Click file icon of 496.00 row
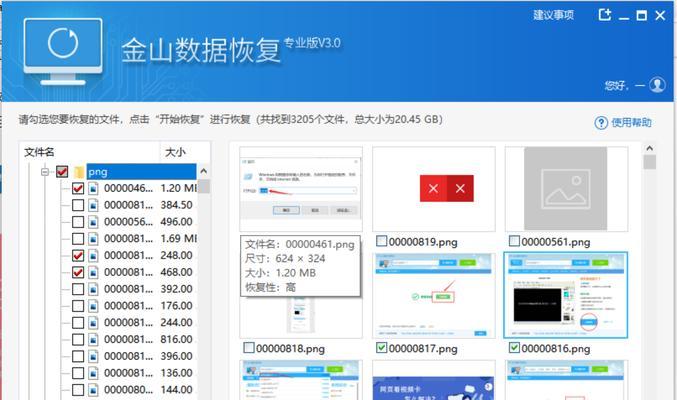The height and width of the screenshot is (400, 677). click(93, 222)
